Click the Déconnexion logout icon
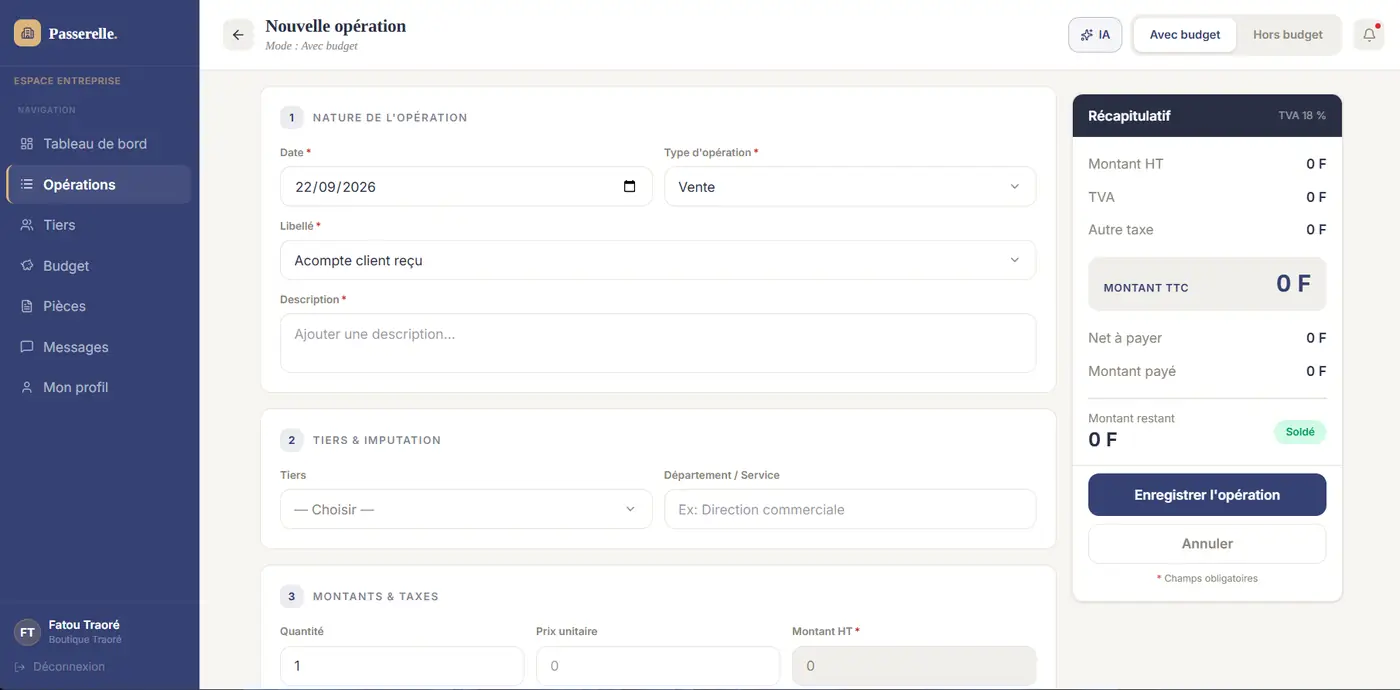This screenshot has width=1400, height=690. click(x=20, y=667)
